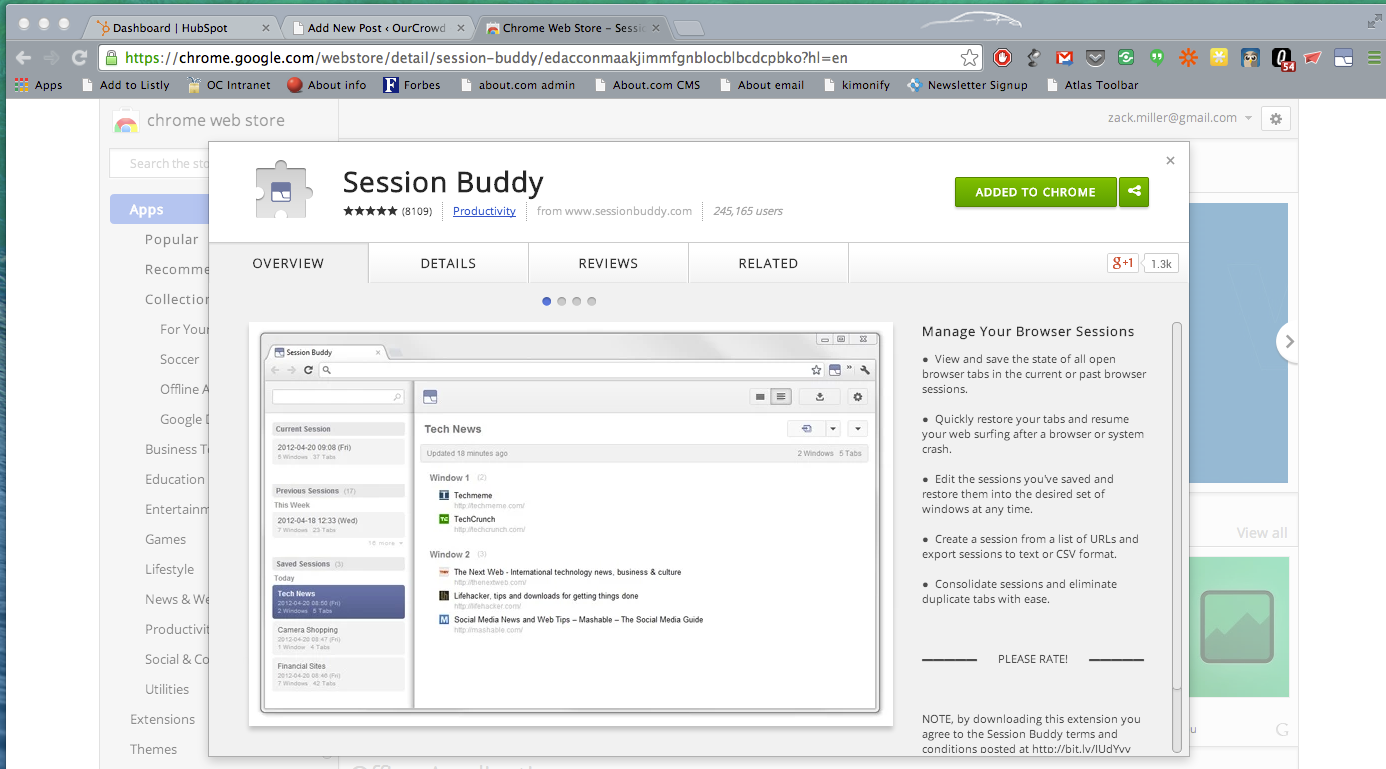The image size is (1386, 769).
Task: Open the Related tab
Action: click(768, 264)
